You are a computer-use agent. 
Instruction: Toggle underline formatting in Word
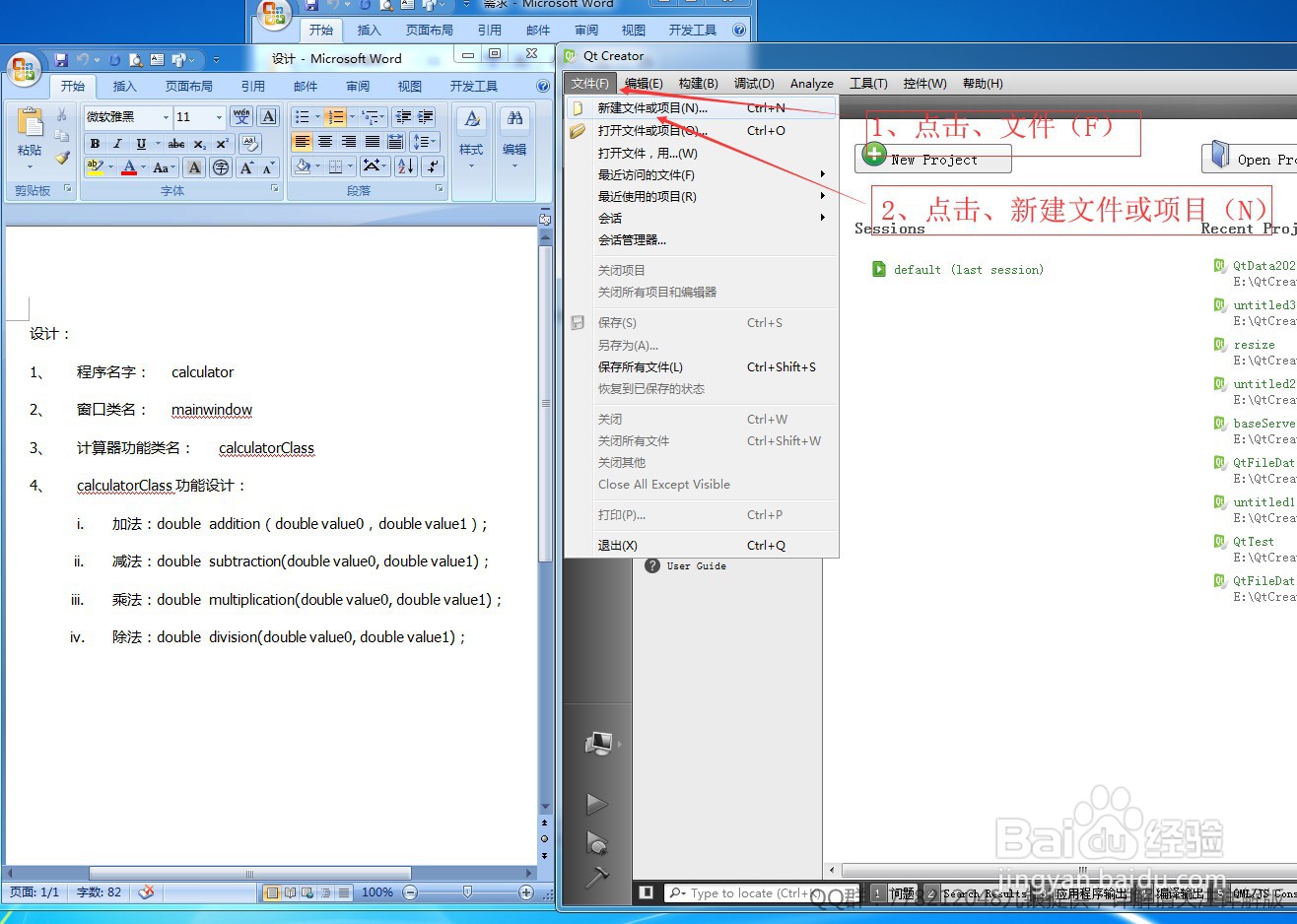141,144
